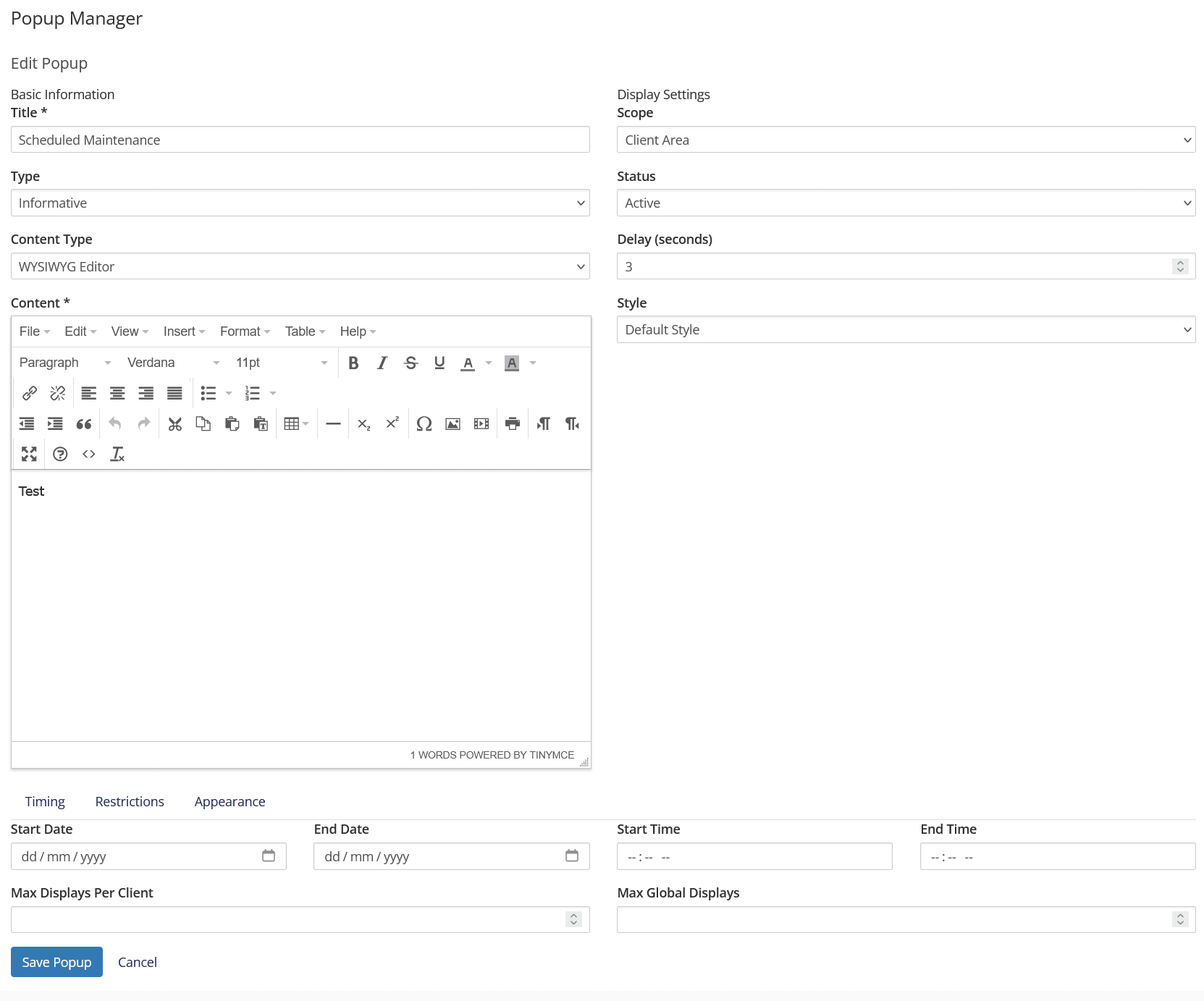The height and width of the screenshot is (1001, 1204).
Task: Toggle the Blockquote icon
Action: click(x=84, y=424)
